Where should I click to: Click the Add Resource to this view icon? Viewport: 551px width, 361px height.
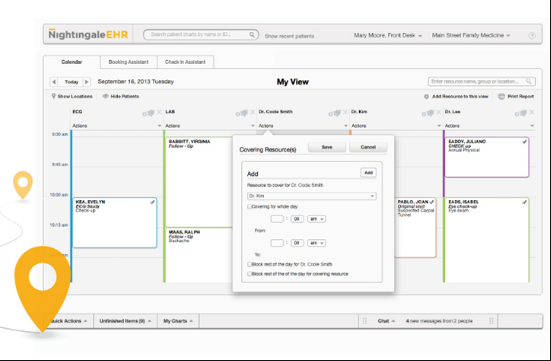coord(426,97)
